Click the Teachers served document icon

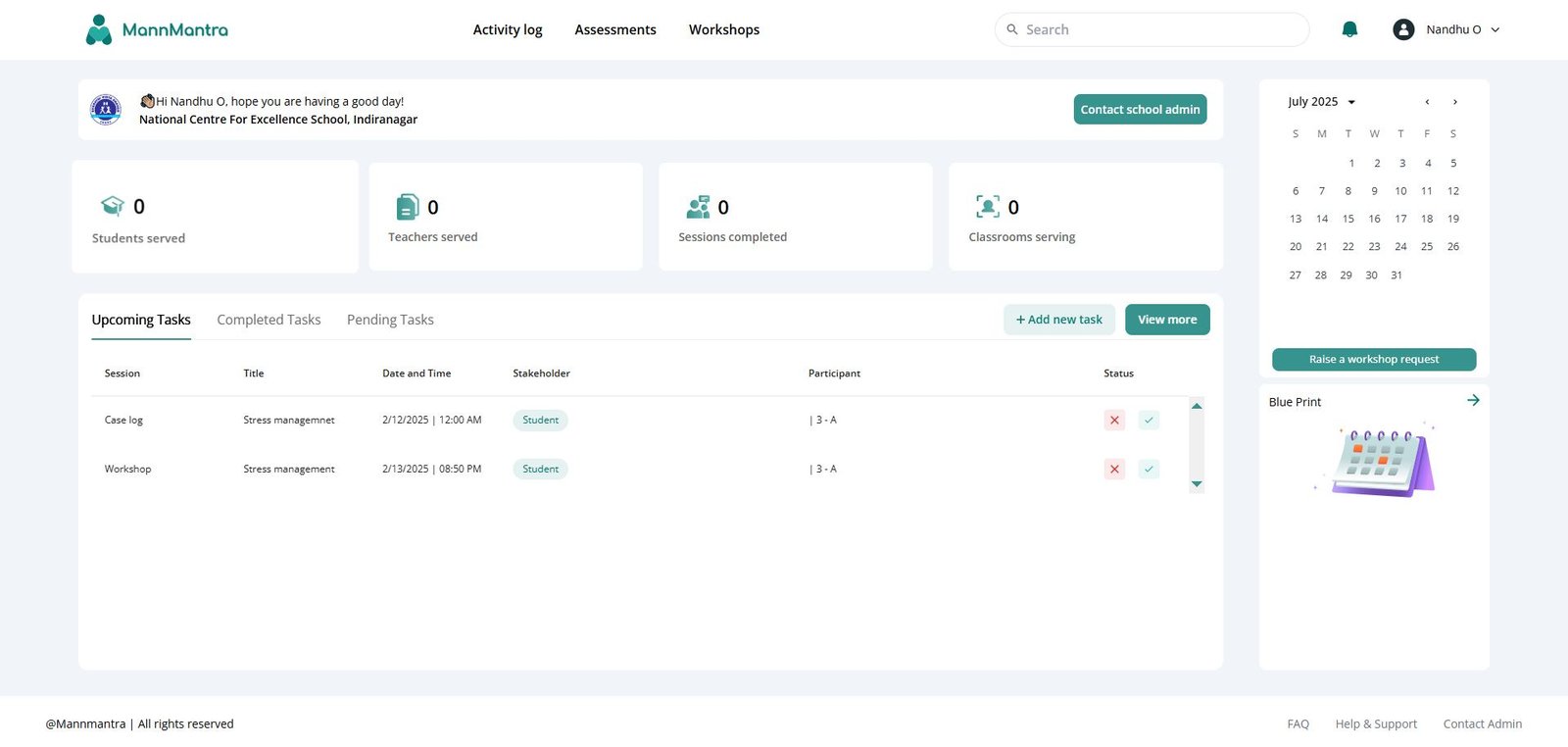pyautogui.click(x=408, y=207)
